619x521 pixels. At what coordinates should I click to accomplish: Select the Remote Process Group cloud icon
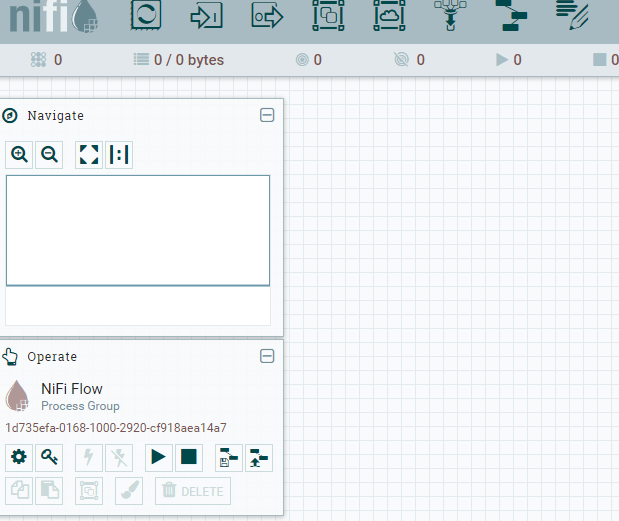(389, 16)
